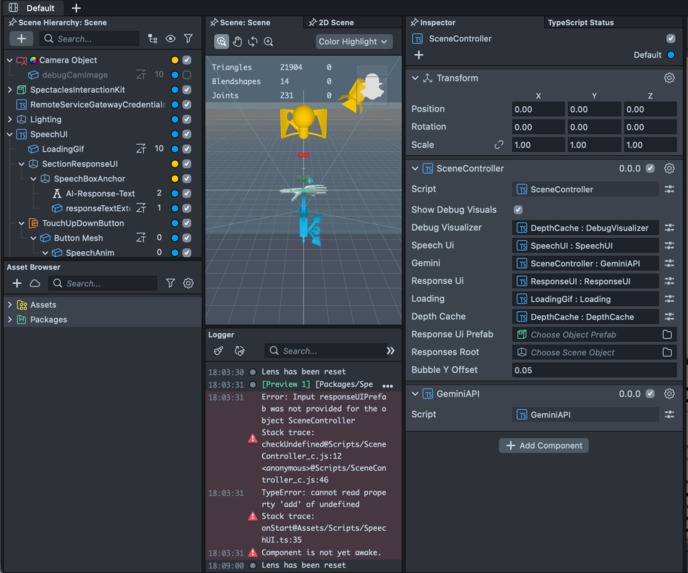The height and width of the screenshot is (573, 688).
Task: Open Transform component settings gear
Action: tap(669, 78)
